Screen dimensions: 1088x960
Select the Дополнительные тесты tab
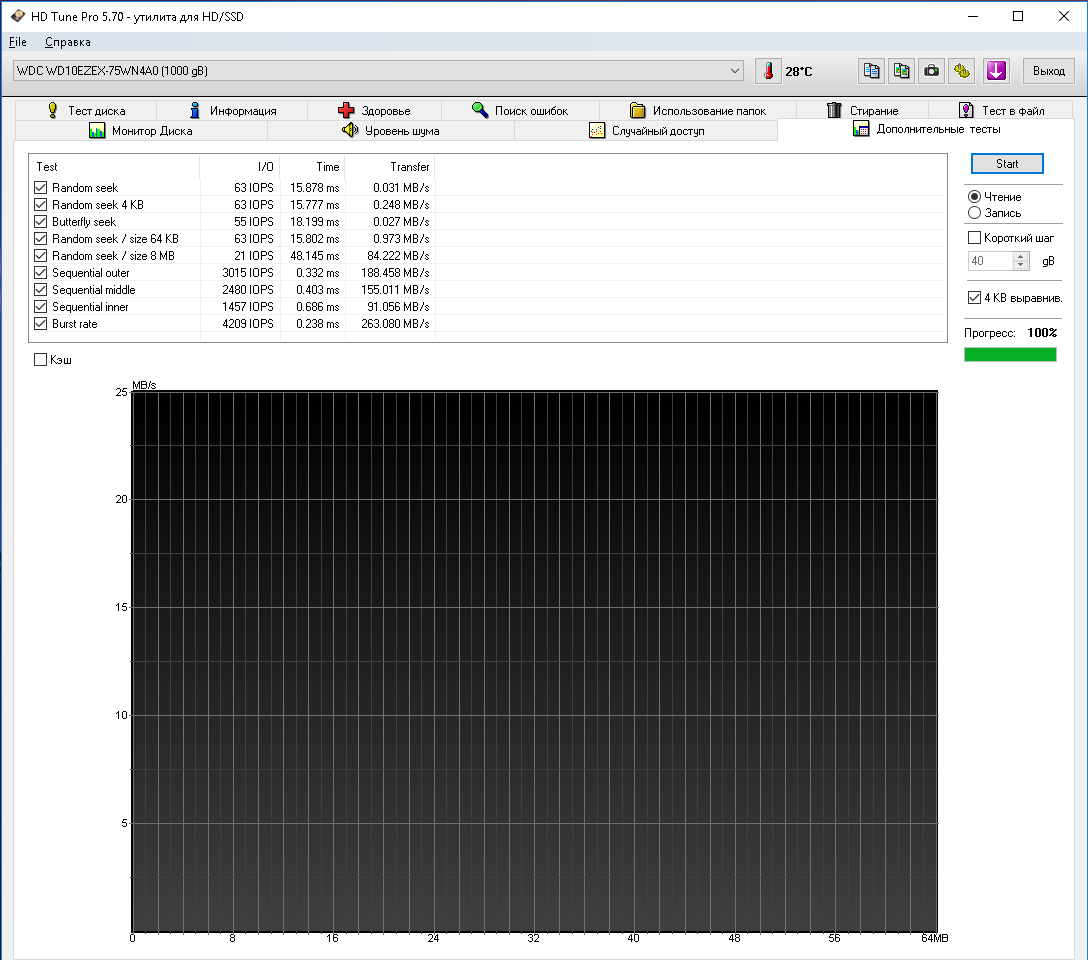pos(926,129)
